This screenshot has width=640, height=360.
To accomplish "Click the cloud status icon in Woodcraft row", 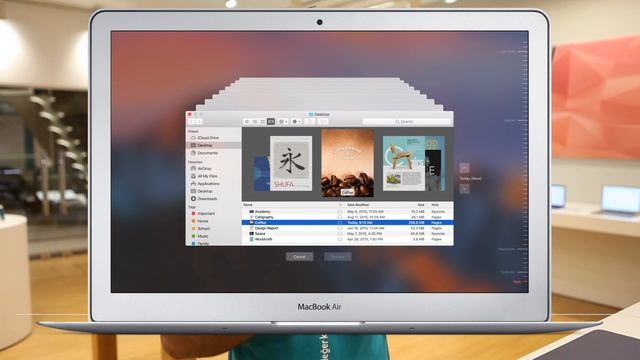I will tap(340, 239).
